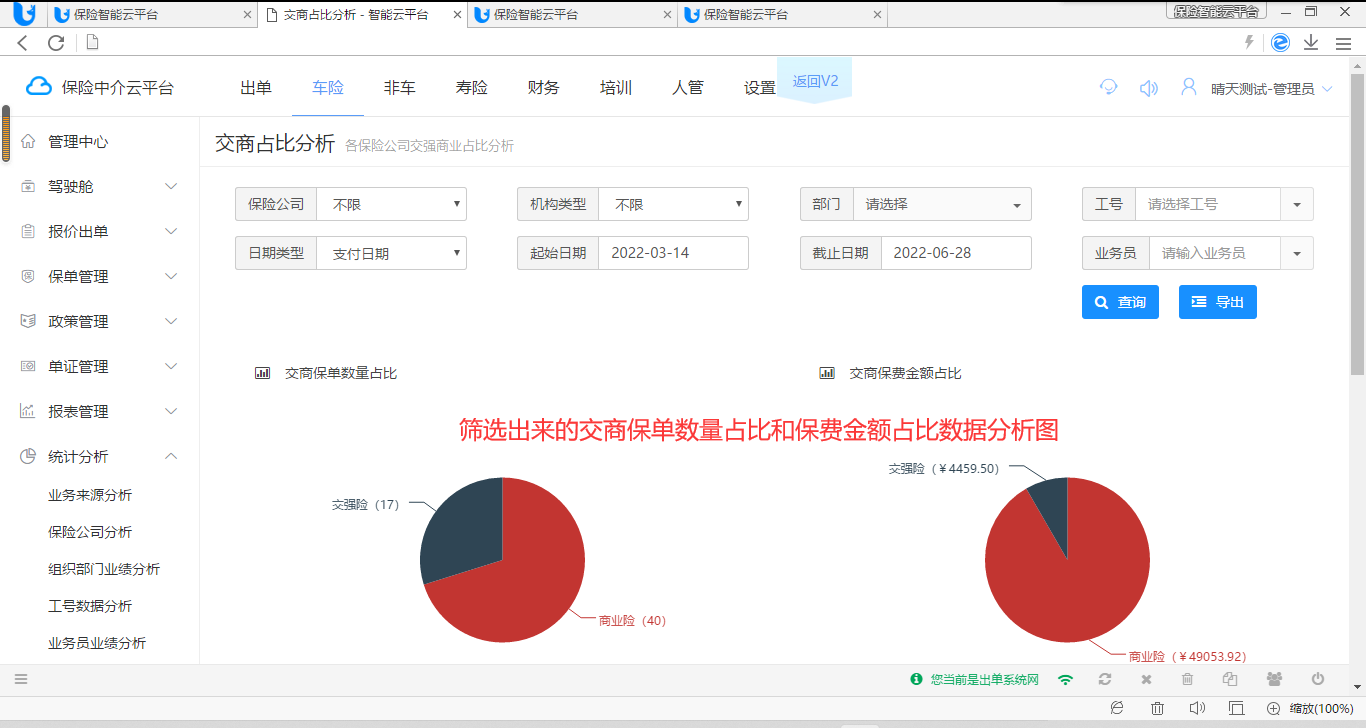The image size is (1366, 728).
Task: Open the 设置 top menu
Action: 760,88
